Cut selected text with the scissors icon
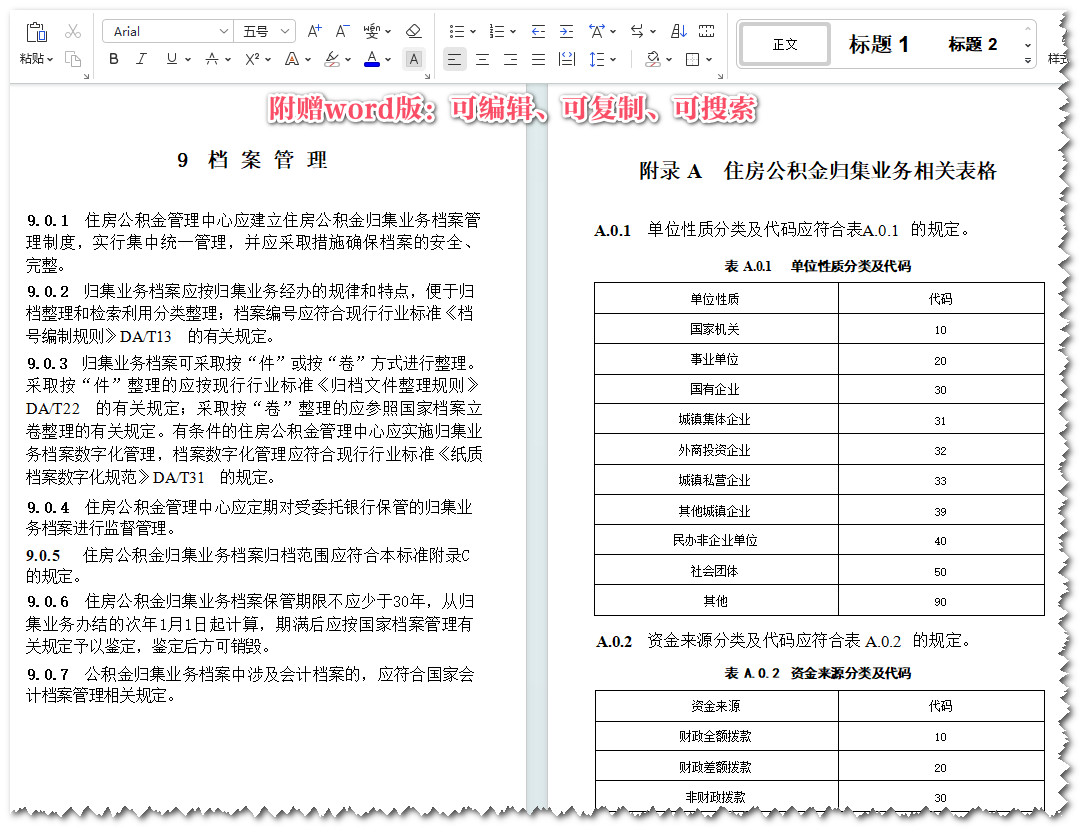The width and height of the screenshot is (1087, 834). (x=72, y=31)
